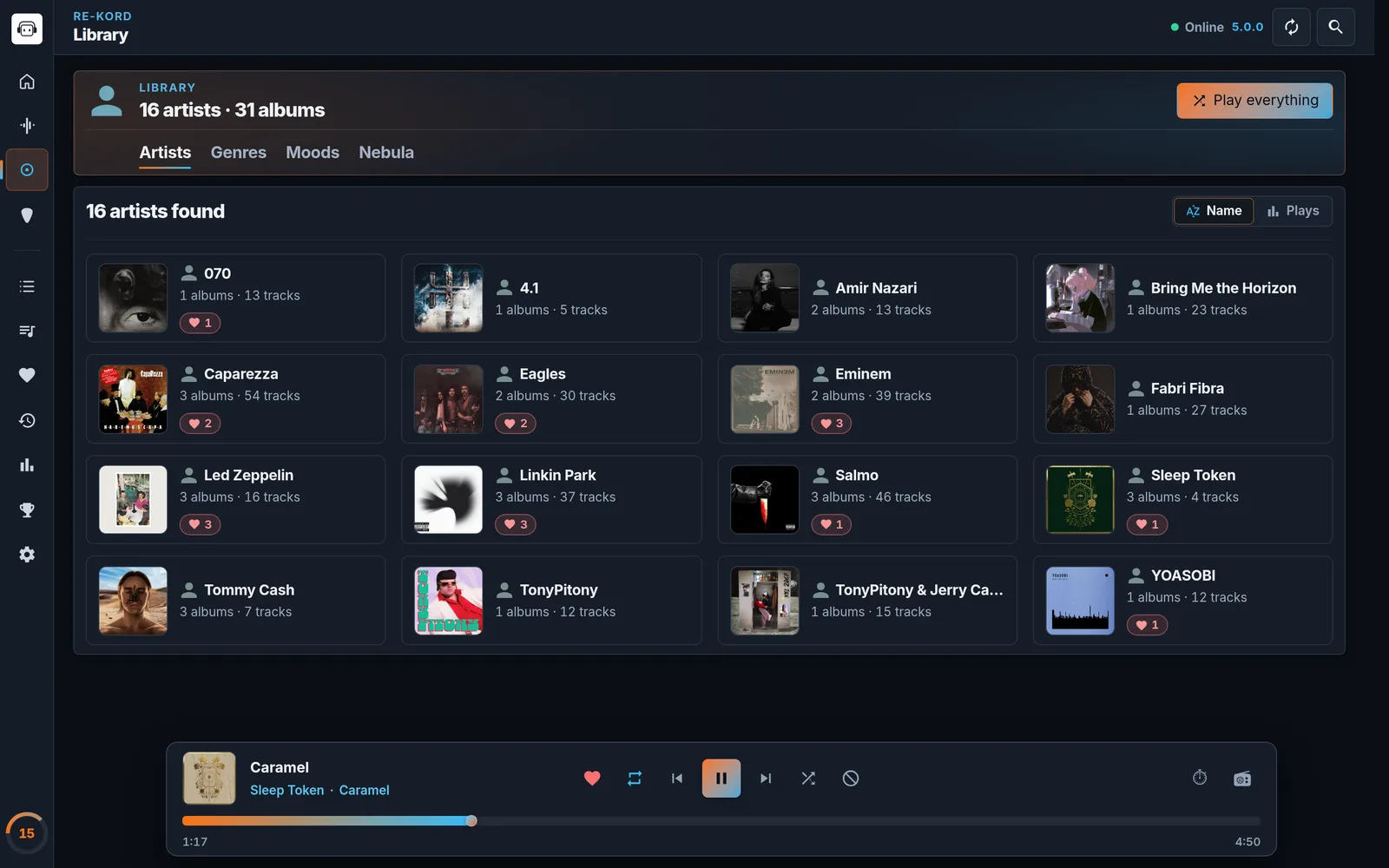This screenshot has width=1389, height=868.
Task: Click the circular 15 indicator at bottom left
Action: [x=27, y=833]
